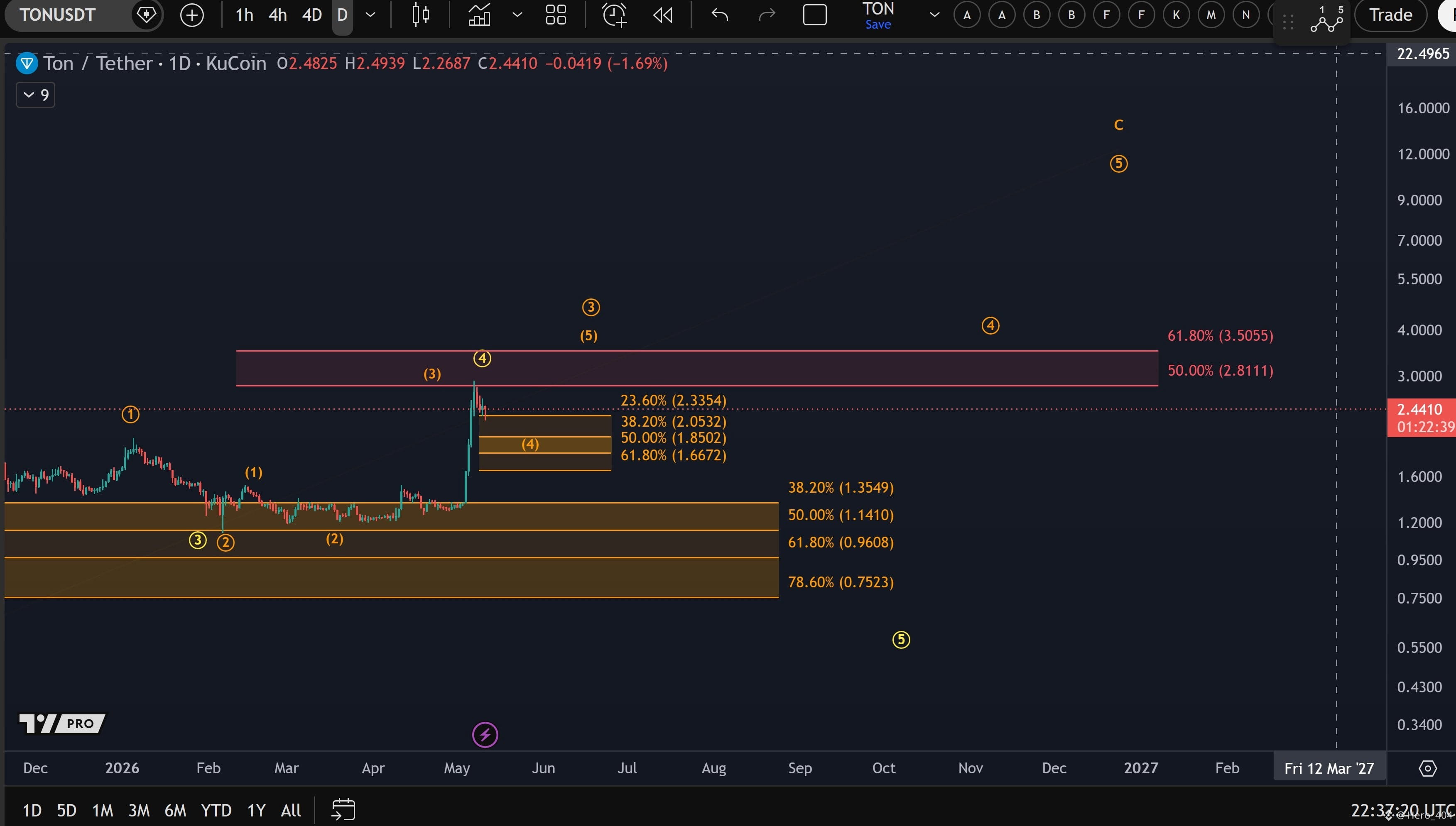Select the (1) wave label

click(x=254, y=472)
